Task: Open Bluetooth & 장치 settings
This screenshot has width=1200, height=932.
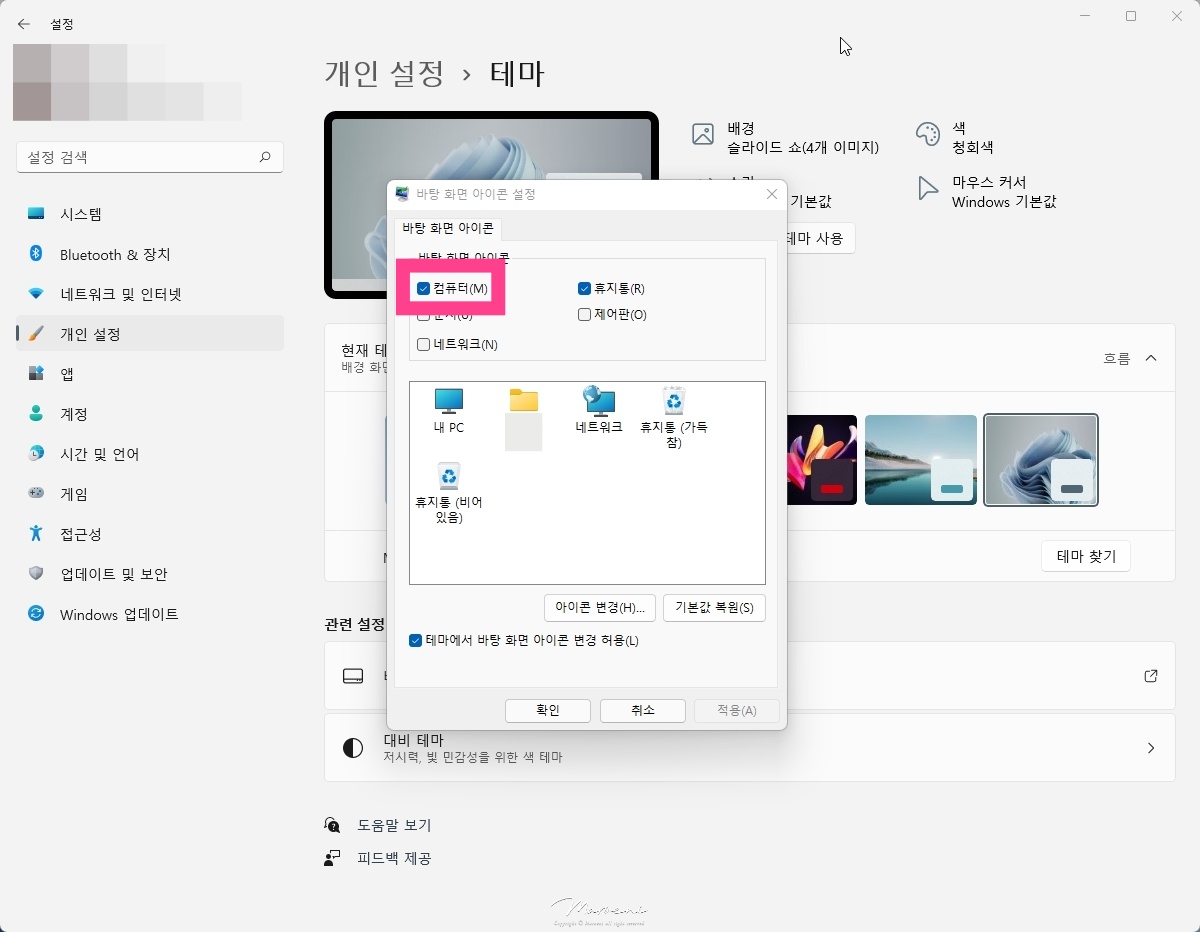Action: 150,254
